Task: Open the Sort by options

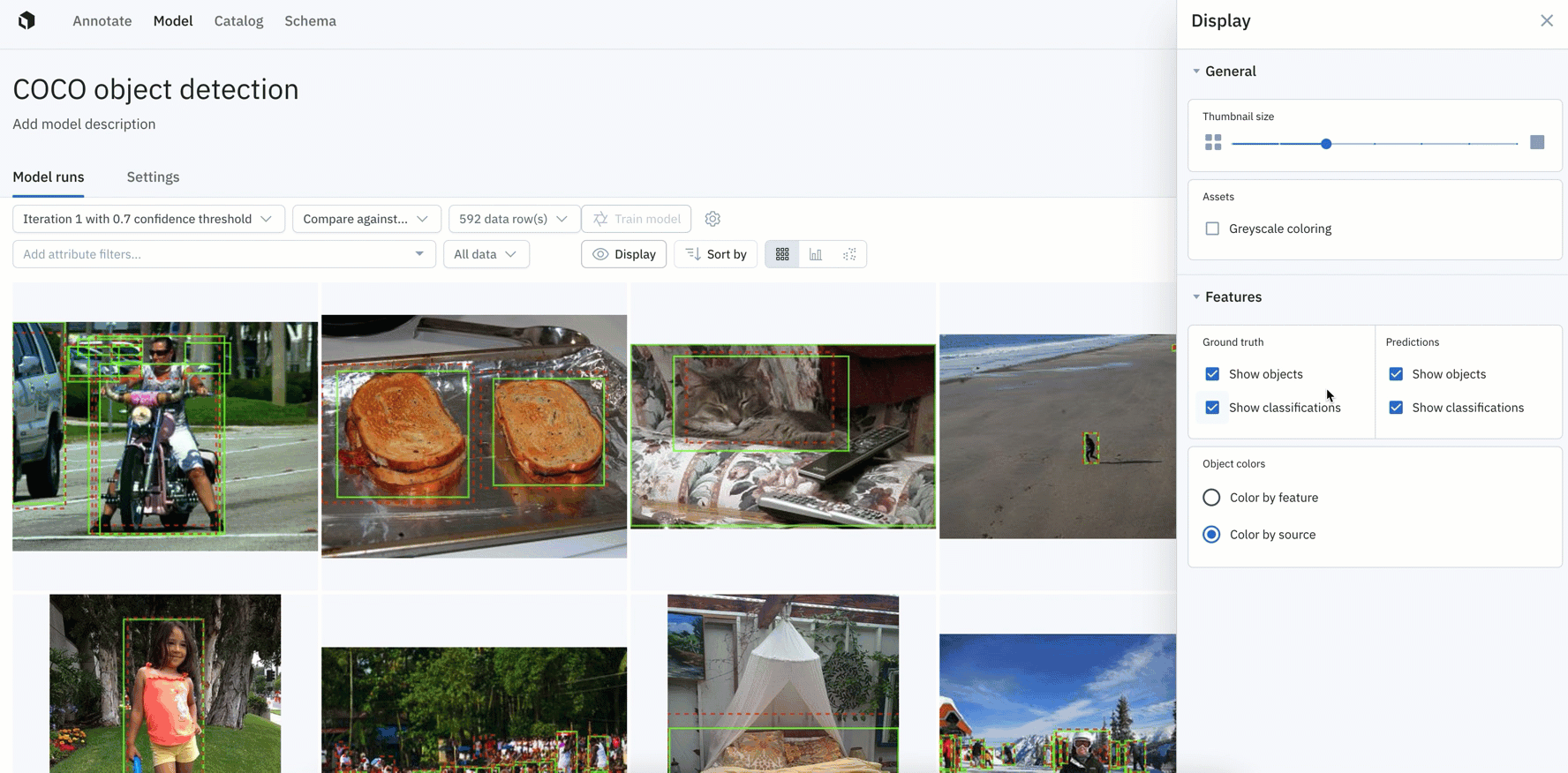Action: pyautogui.click(x=716, y=254)
